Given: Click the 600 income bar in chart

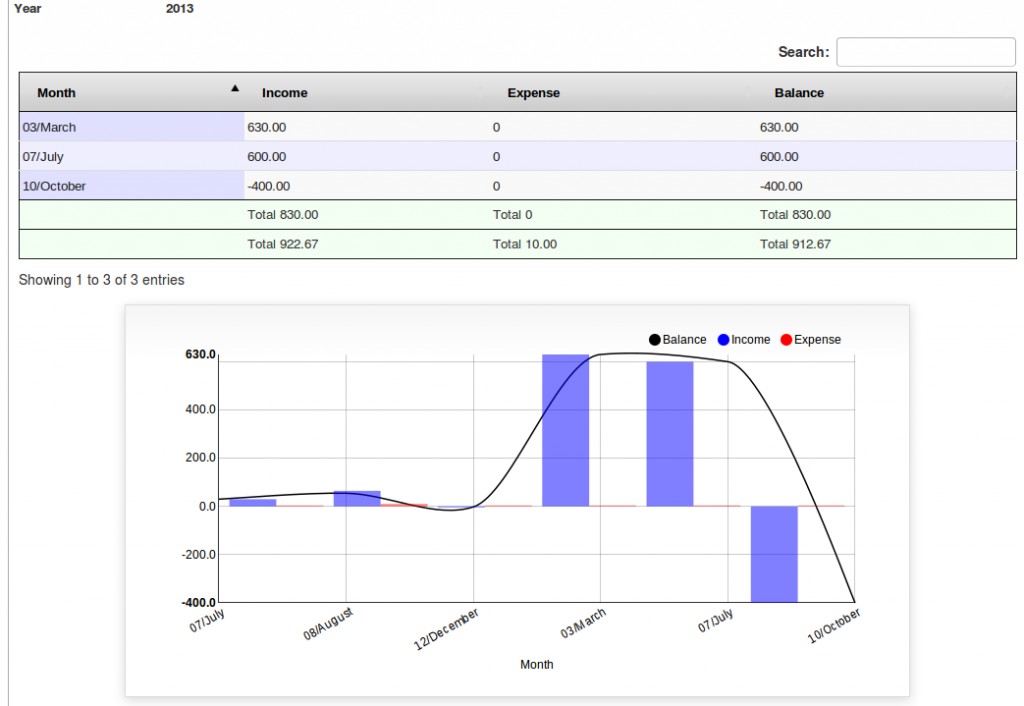Looking at the screenshot, I should 670,434.
